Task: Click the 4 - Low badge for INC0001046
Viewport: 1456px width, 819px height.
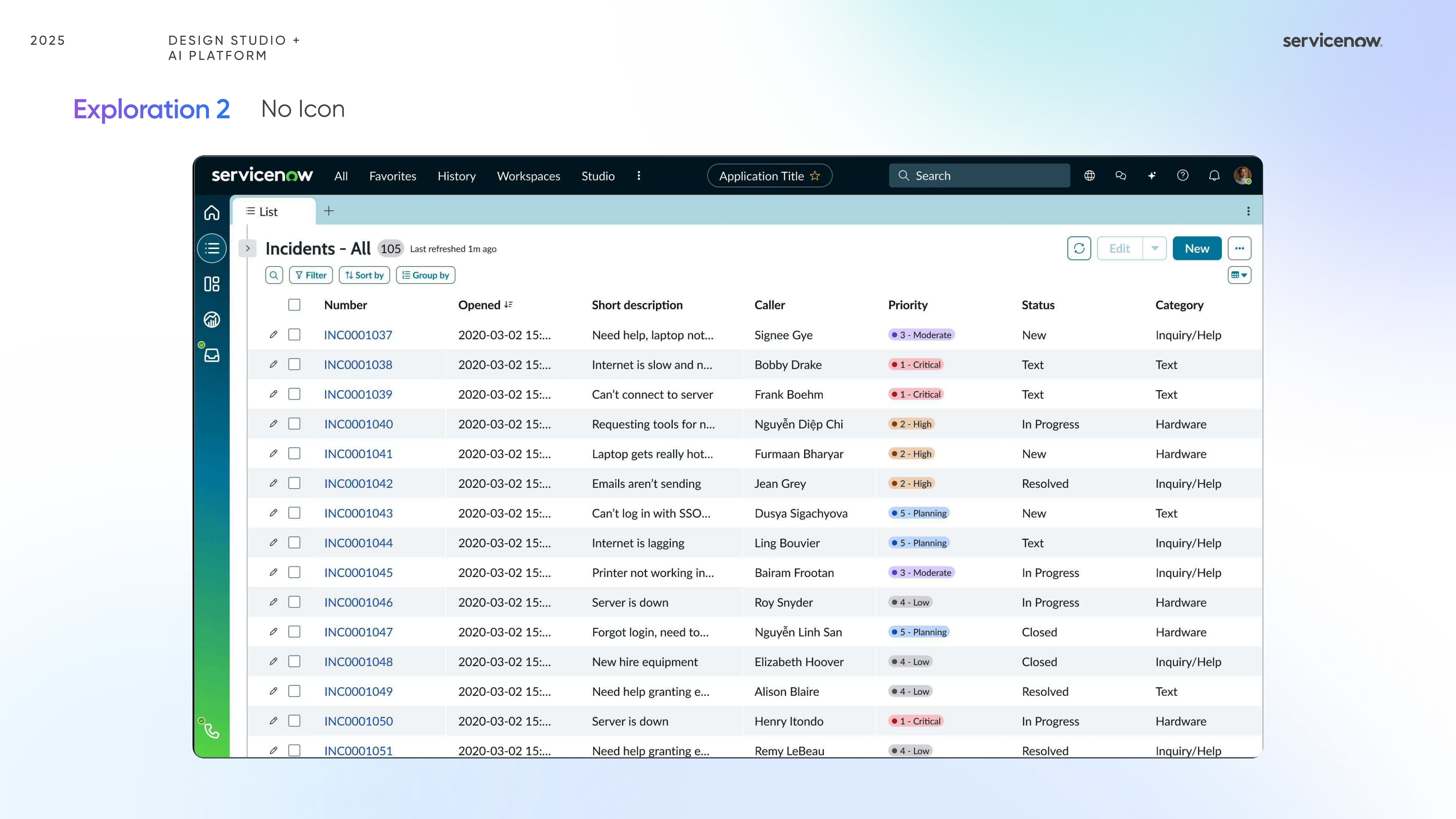Action: (910, 602)
